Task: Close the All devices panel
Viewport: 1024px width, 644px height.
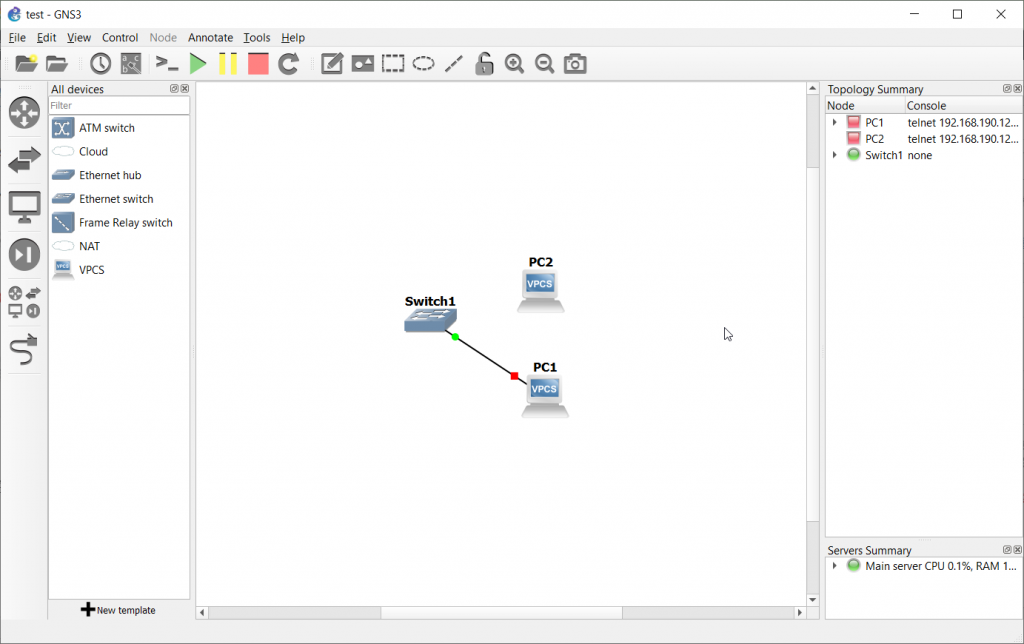Action: pyautogui.click(x=185, y=89)
